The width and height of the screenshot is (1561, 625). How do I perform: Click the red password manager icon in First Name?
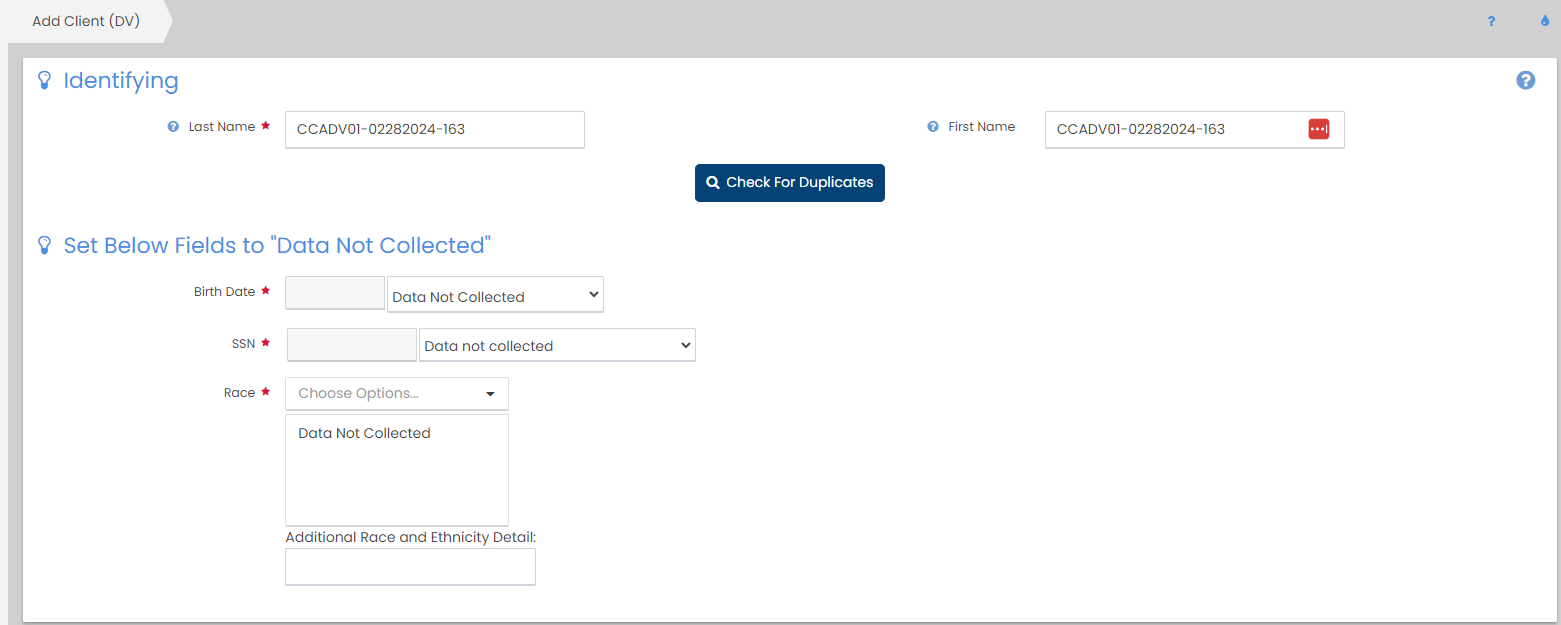[x=1318, y=129]
